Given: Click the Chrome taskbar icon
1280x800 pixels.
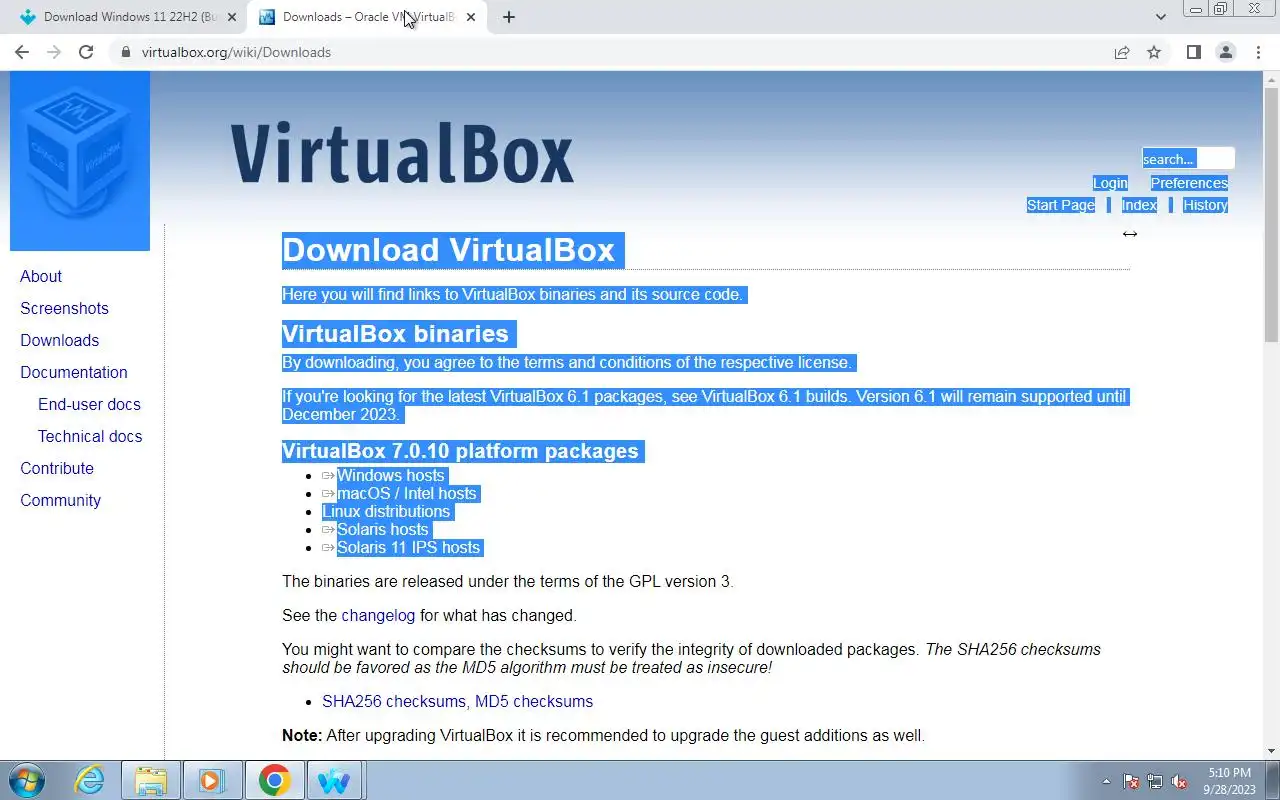Looking at the screenshot, I should click(274, 780).
